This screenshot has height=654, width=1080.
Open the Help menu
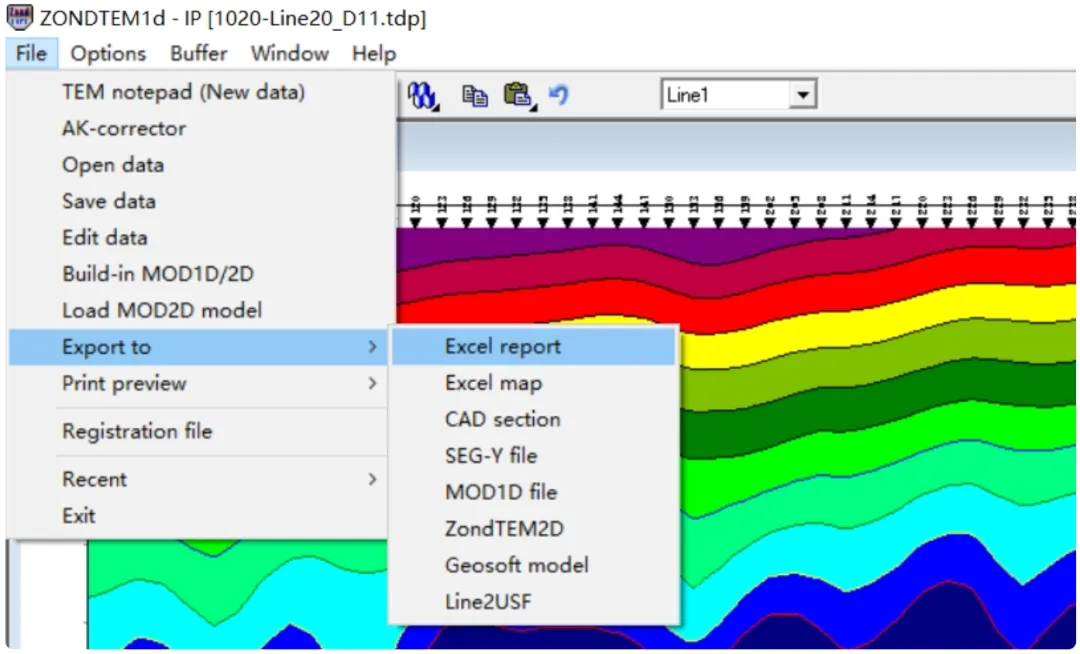[374, 54]
